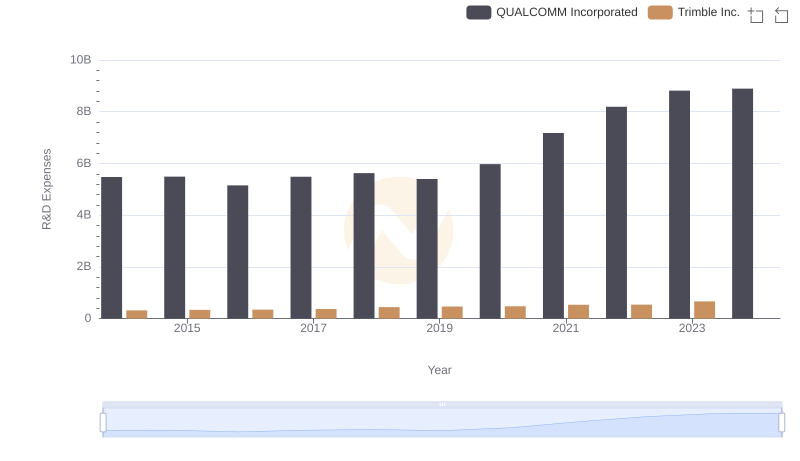Click the 'Year' axis title
This screenshot has height=461, width=800.
[x=439, y=370]
